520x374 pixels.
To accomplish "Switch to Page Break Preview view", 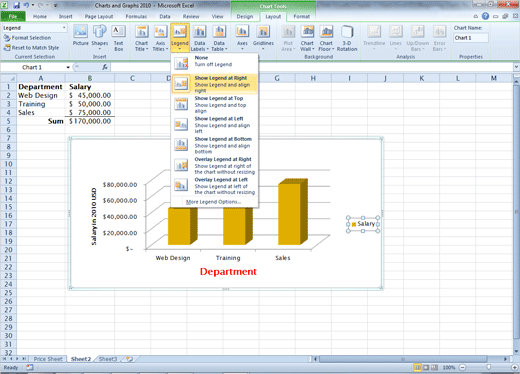I will click(434, 367).
